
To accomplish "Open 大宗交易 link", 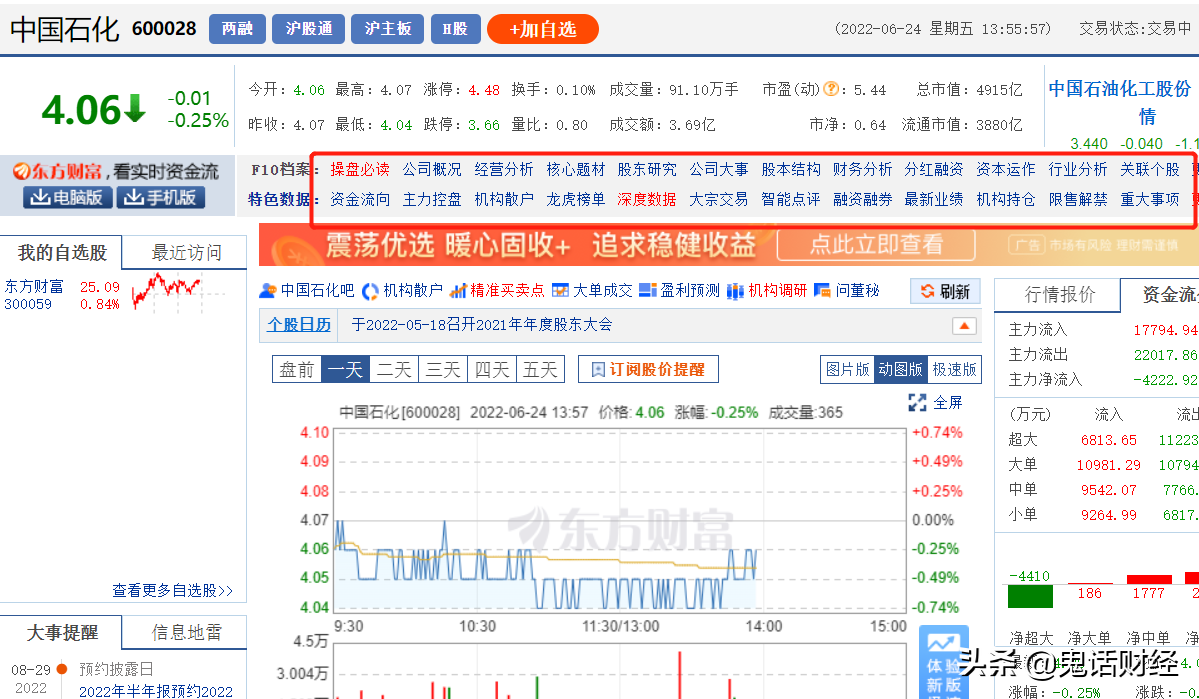I will pyautogui.click(x=719, y=200).
